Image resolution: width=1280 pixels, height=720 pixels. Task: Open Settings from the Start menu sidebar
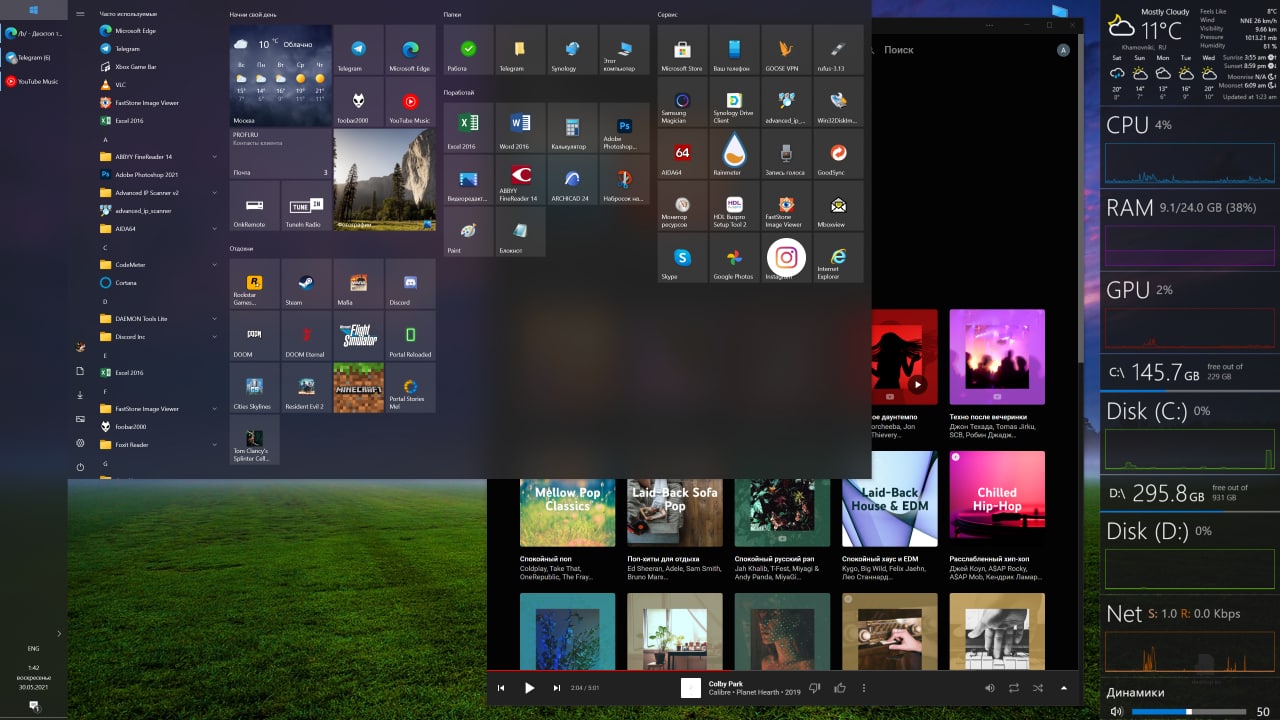80,443
